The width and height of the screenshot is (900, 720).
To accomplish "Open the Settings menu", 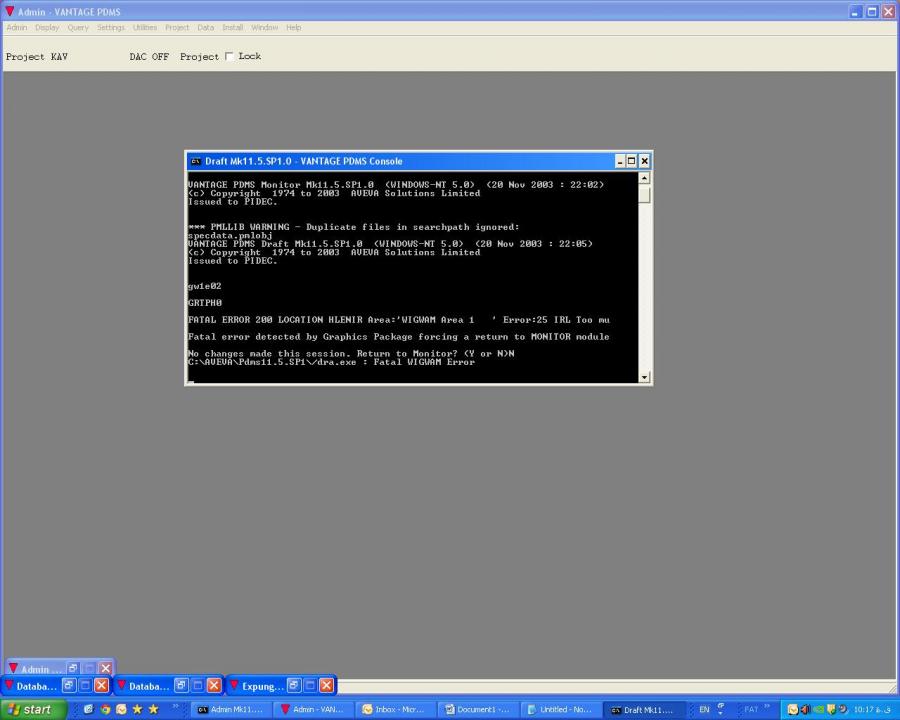I will pyautogui.click(x=111, y=28).
